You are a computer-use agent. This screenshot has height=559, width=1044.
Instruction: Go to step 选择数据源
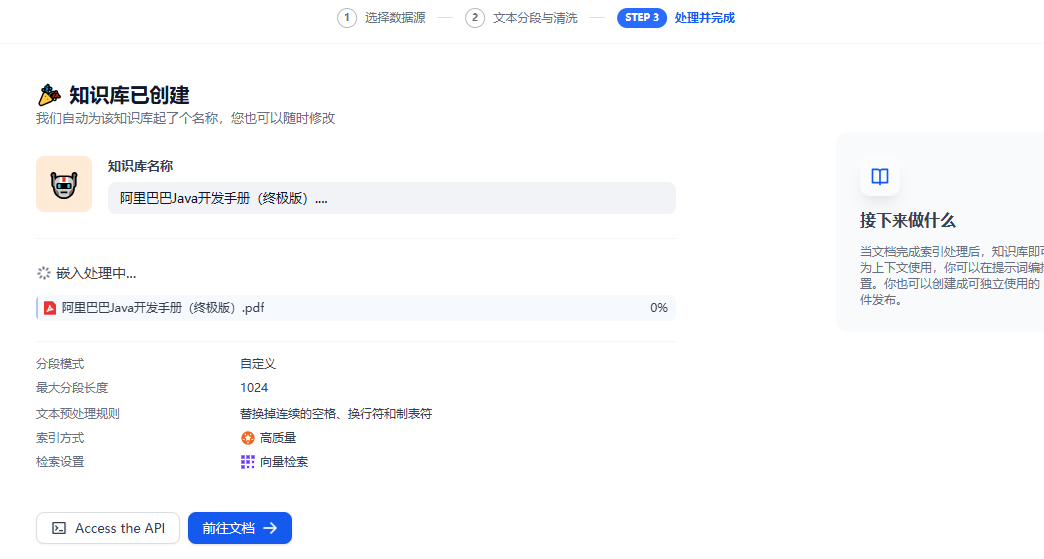pyautogui.click(x=395, y=18)
